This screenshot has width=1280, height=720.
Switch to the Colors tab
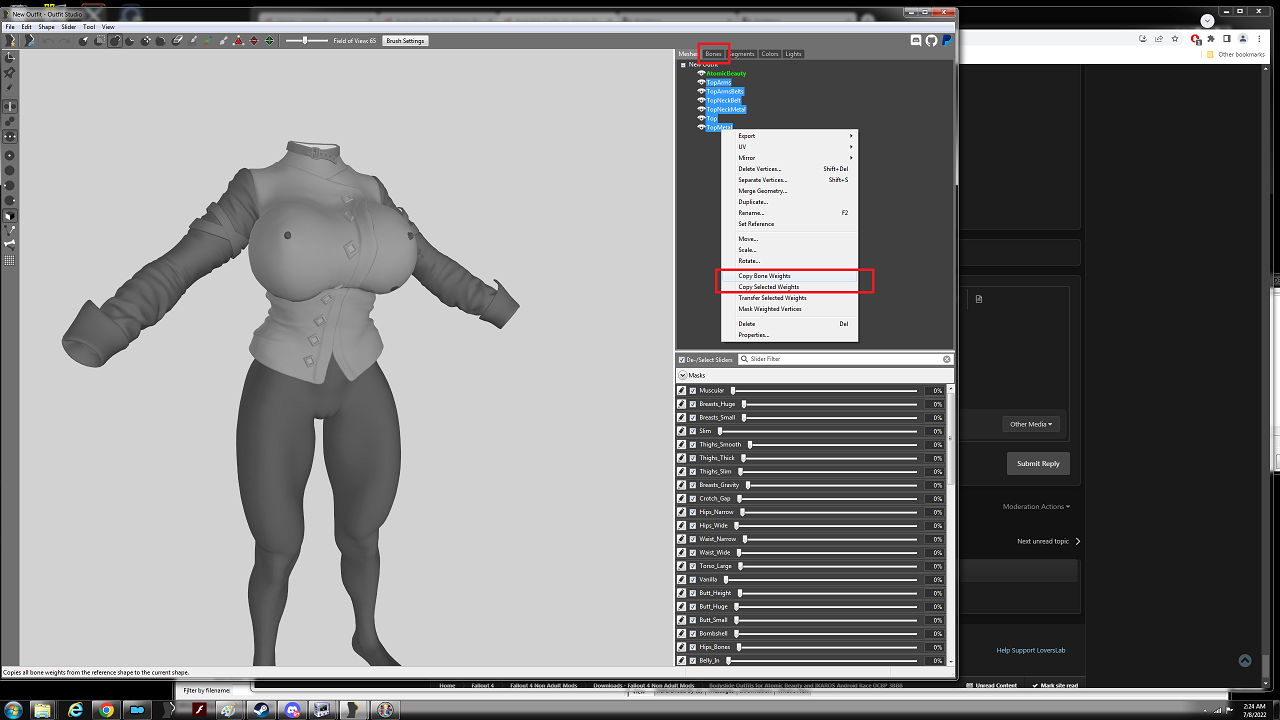click(769, 54)
